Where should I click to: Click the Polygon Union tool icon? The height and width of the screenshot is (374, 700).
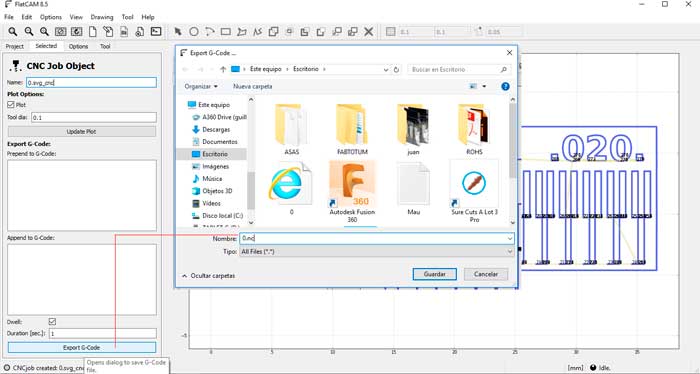coord(273,32)
